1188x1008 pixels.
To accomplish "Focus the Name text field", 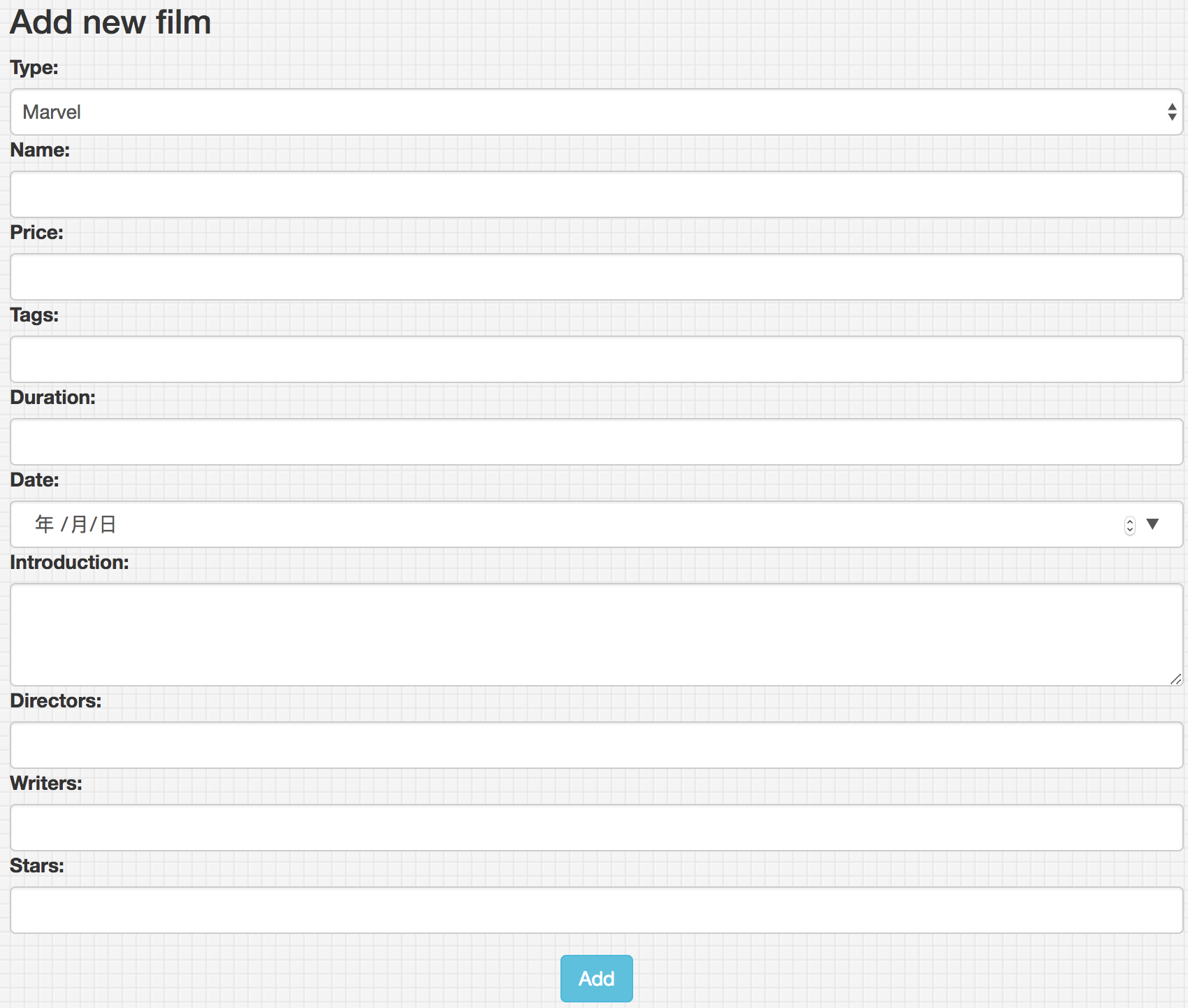I will click(x=596, y=194).
